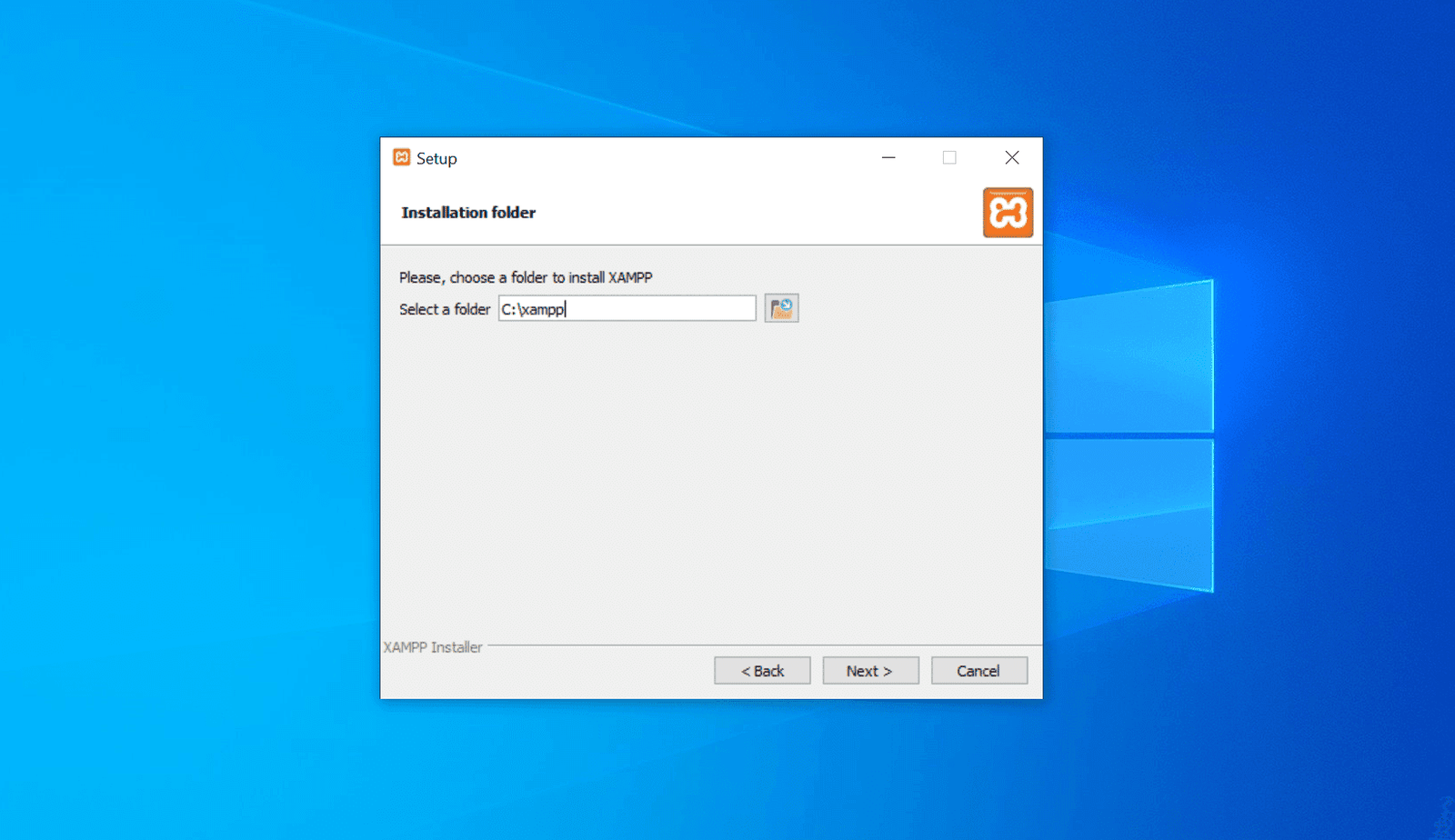Return with the Back button
Screen dimensions: 1455x840
(x=762, y=671)
